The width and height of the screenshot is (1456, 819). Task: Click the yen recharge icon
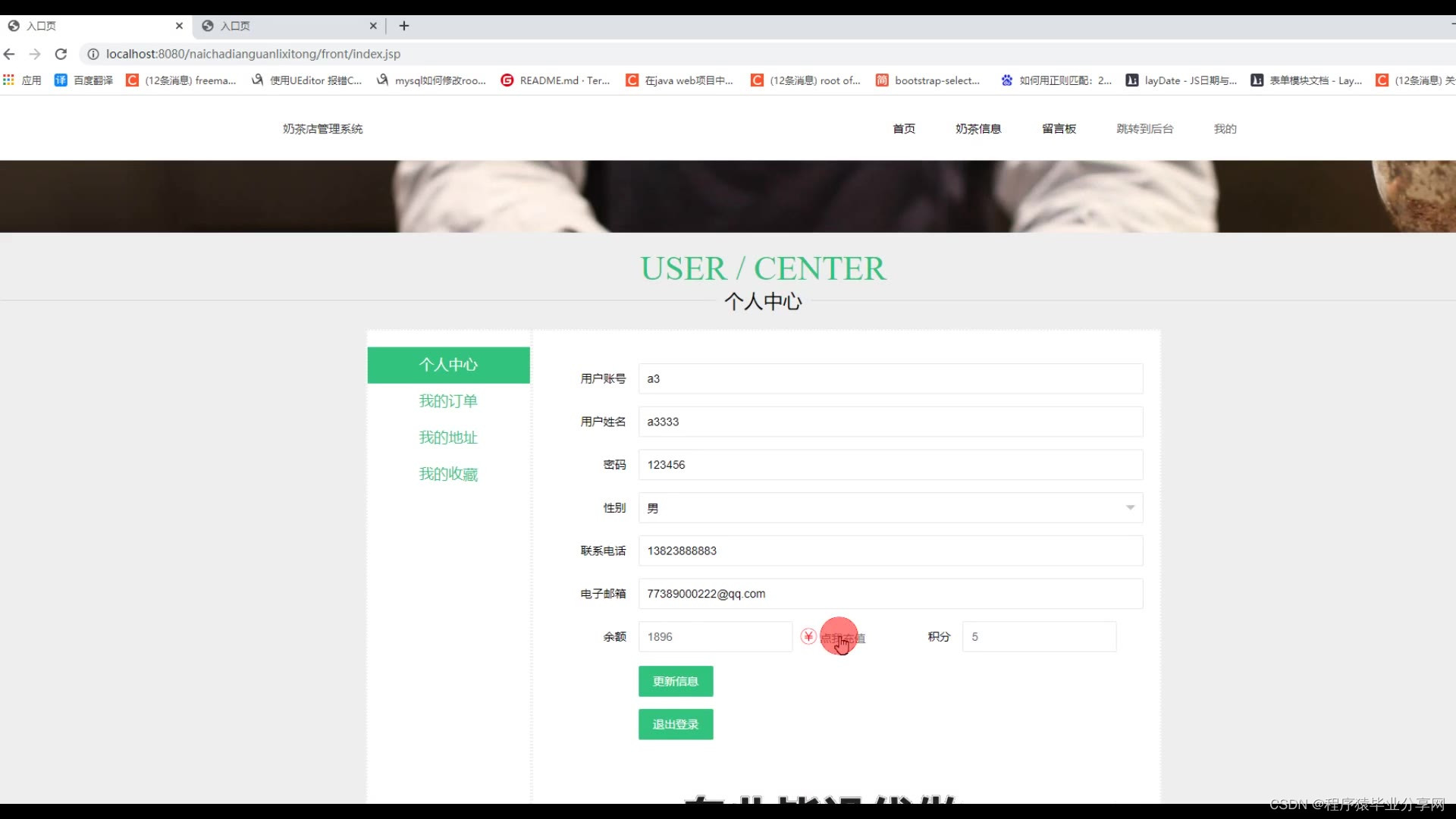pos(808,636)
